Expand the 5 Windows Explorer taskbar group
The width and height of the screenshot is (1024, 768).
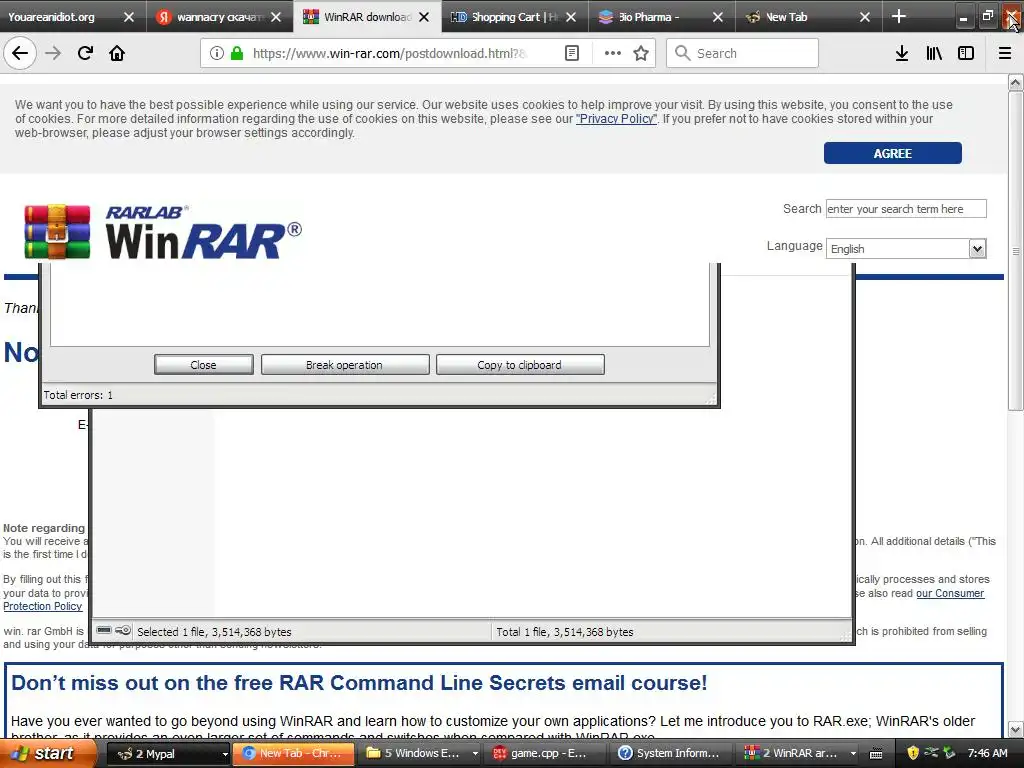[x=420, y=754]
